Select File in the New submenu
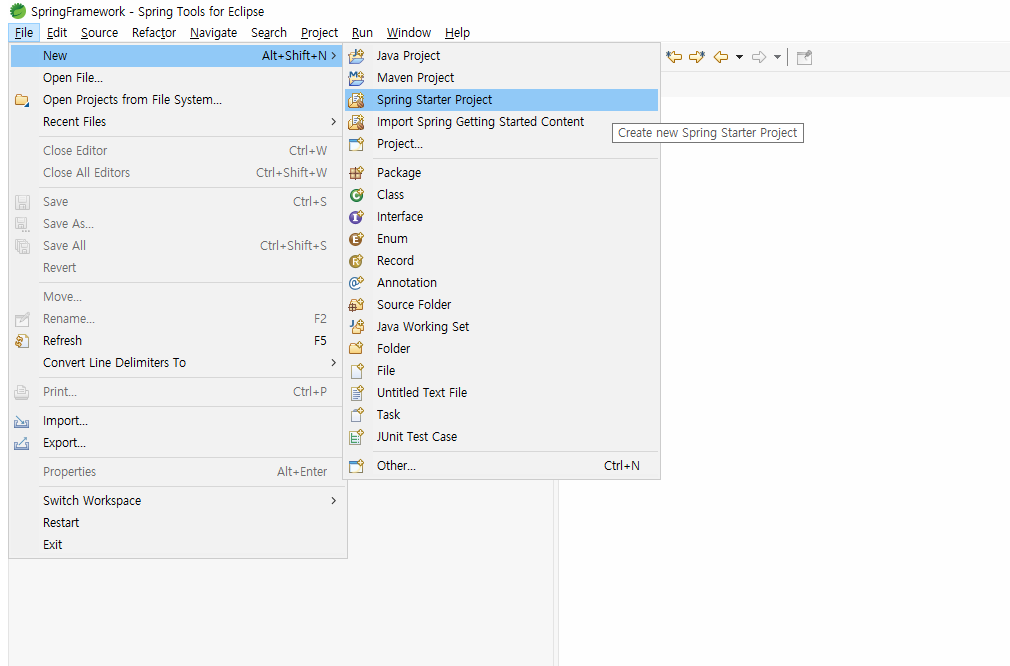This screenshot has height=666, width=1010. 501,370
